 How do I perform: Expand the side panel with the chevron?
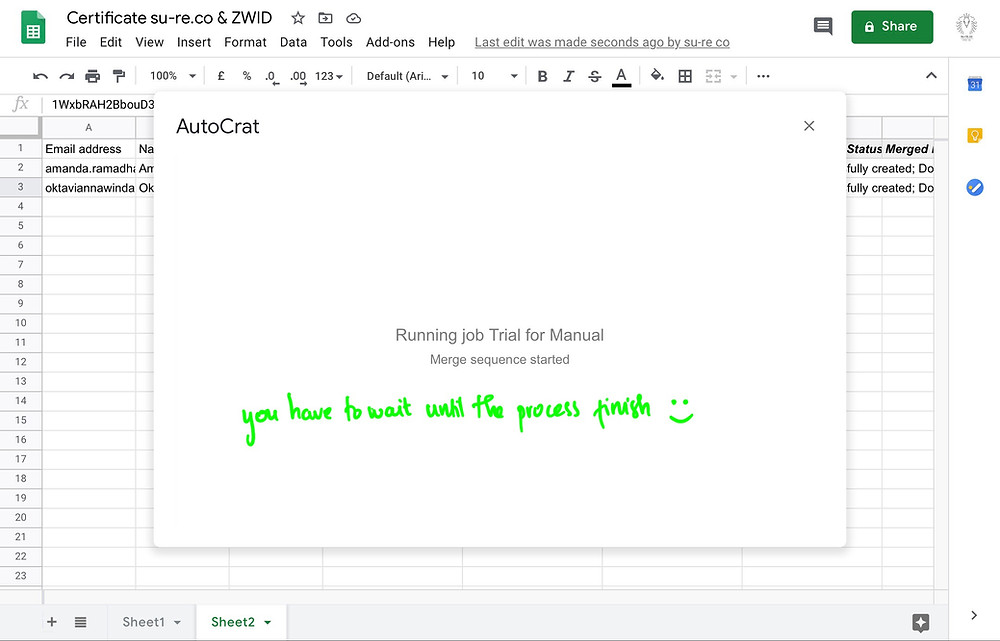click(x=973, y=615)
